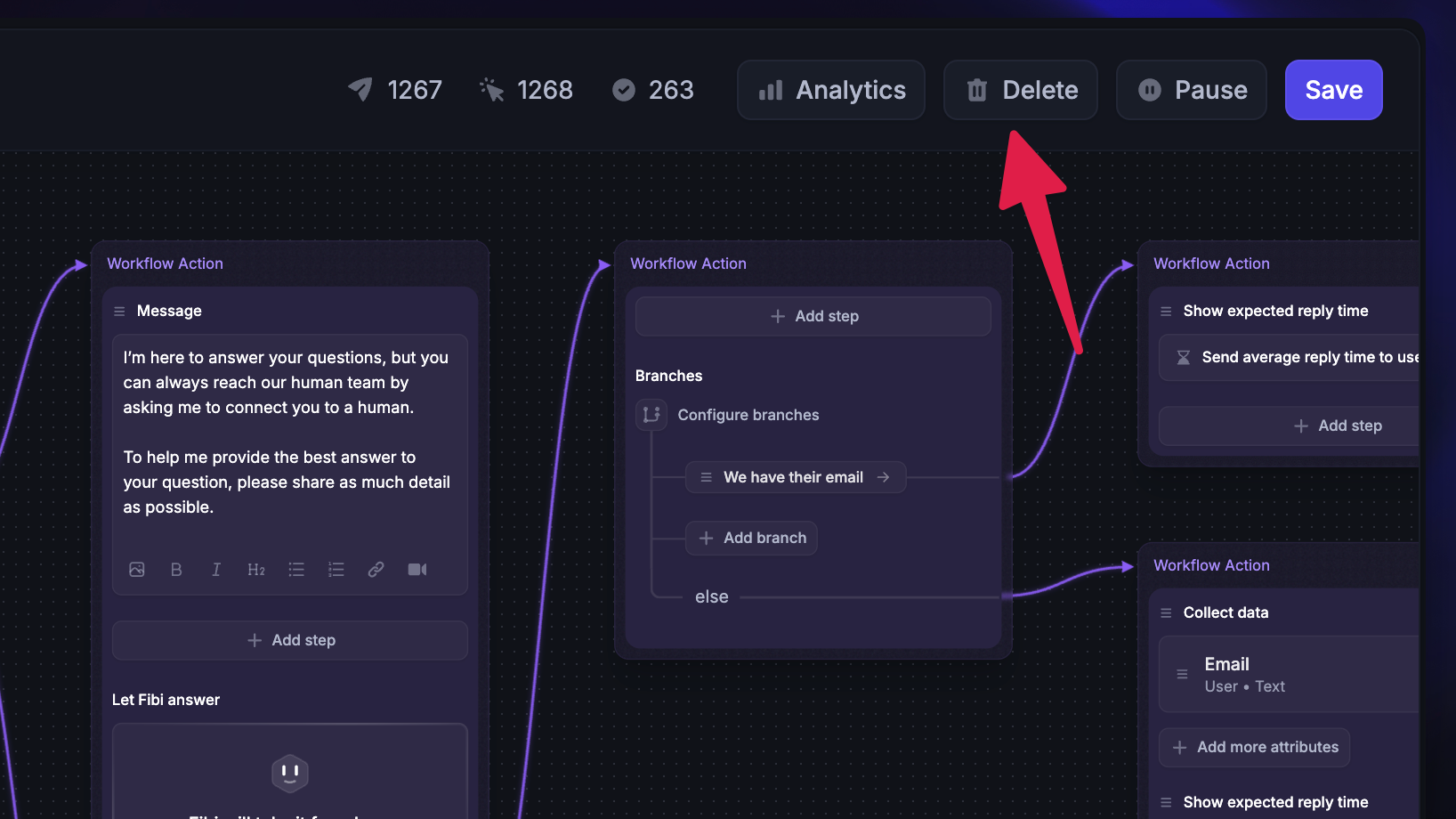Image resolution: width=1456 pixels, height=819 pixels.
Task: Click the insert image icon in message editor
Action: pos(137,570)
